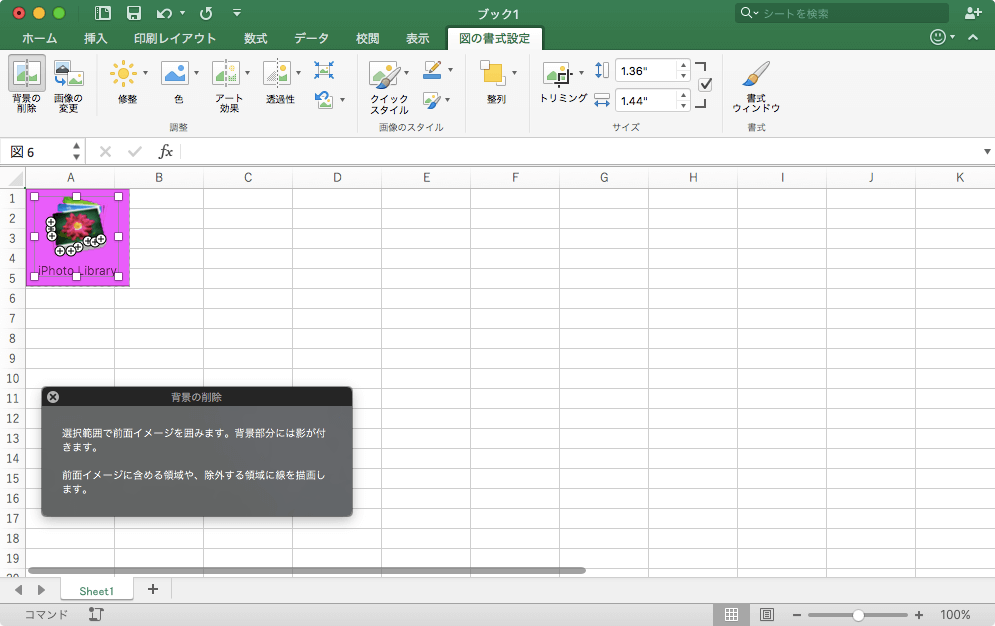995x626 pixels.
Task: Click the Remove Background (背景の削除) icon
Action: [27, 74]
